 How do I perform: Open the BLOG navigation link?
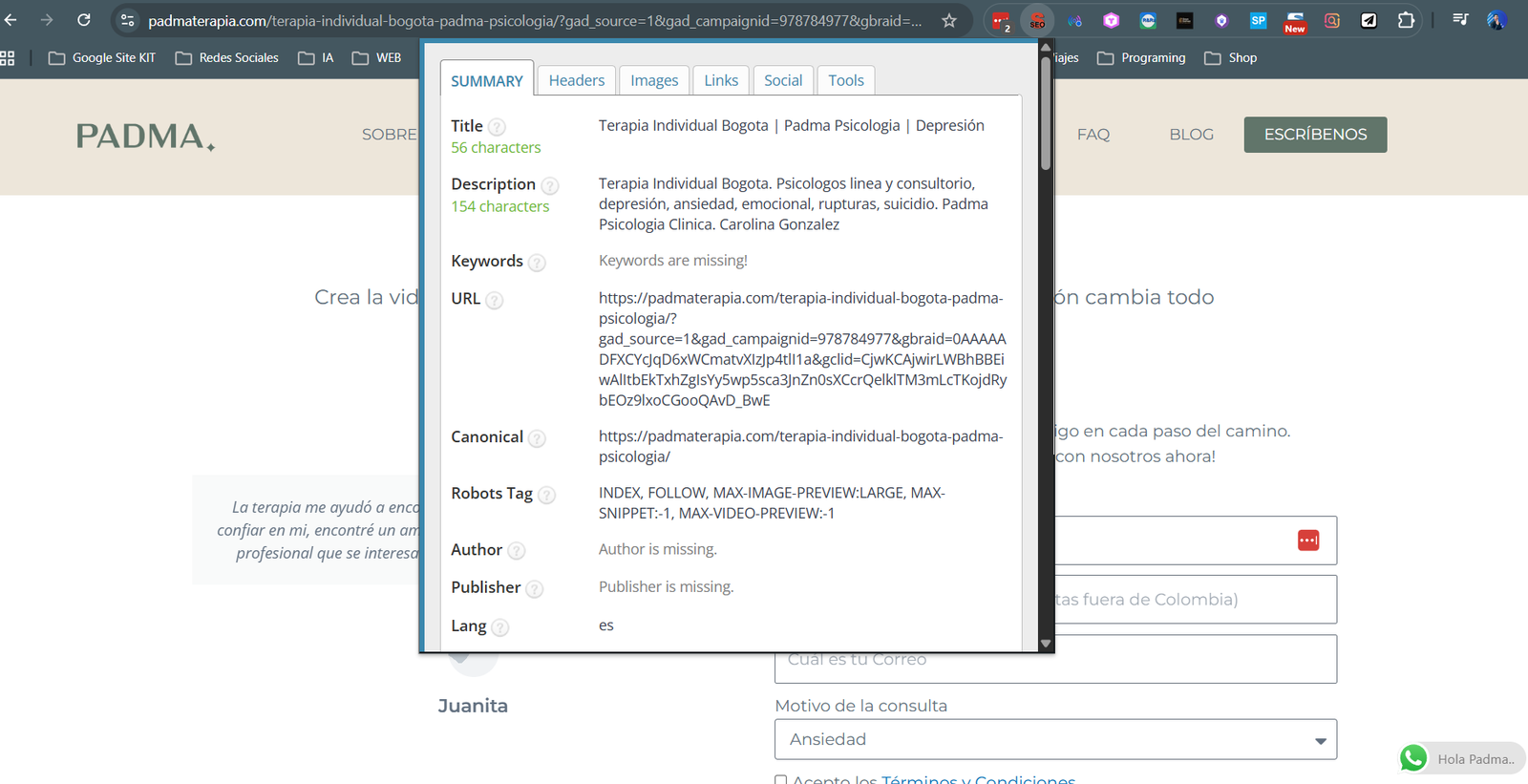pos(1192,135)
